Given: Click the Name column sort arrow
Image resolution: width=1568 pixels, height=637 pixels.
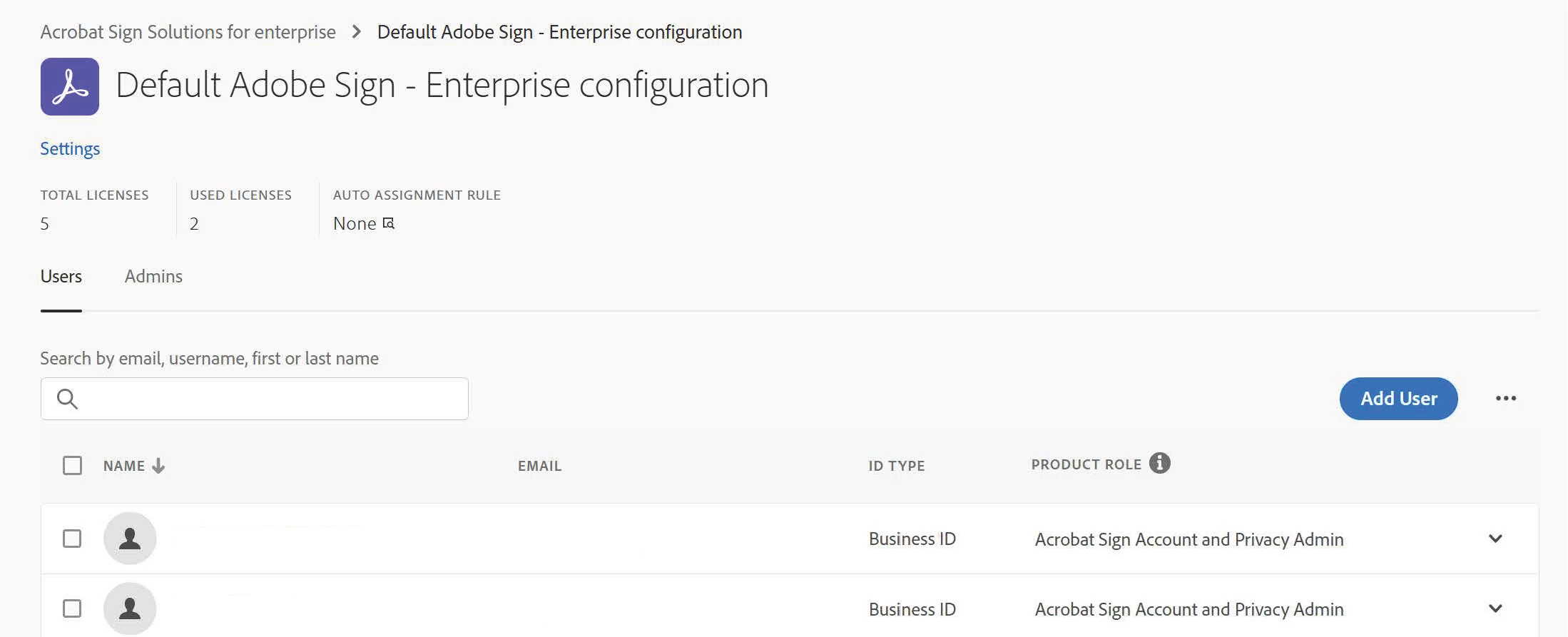Looking at the screenshot, I should [158, 466].
